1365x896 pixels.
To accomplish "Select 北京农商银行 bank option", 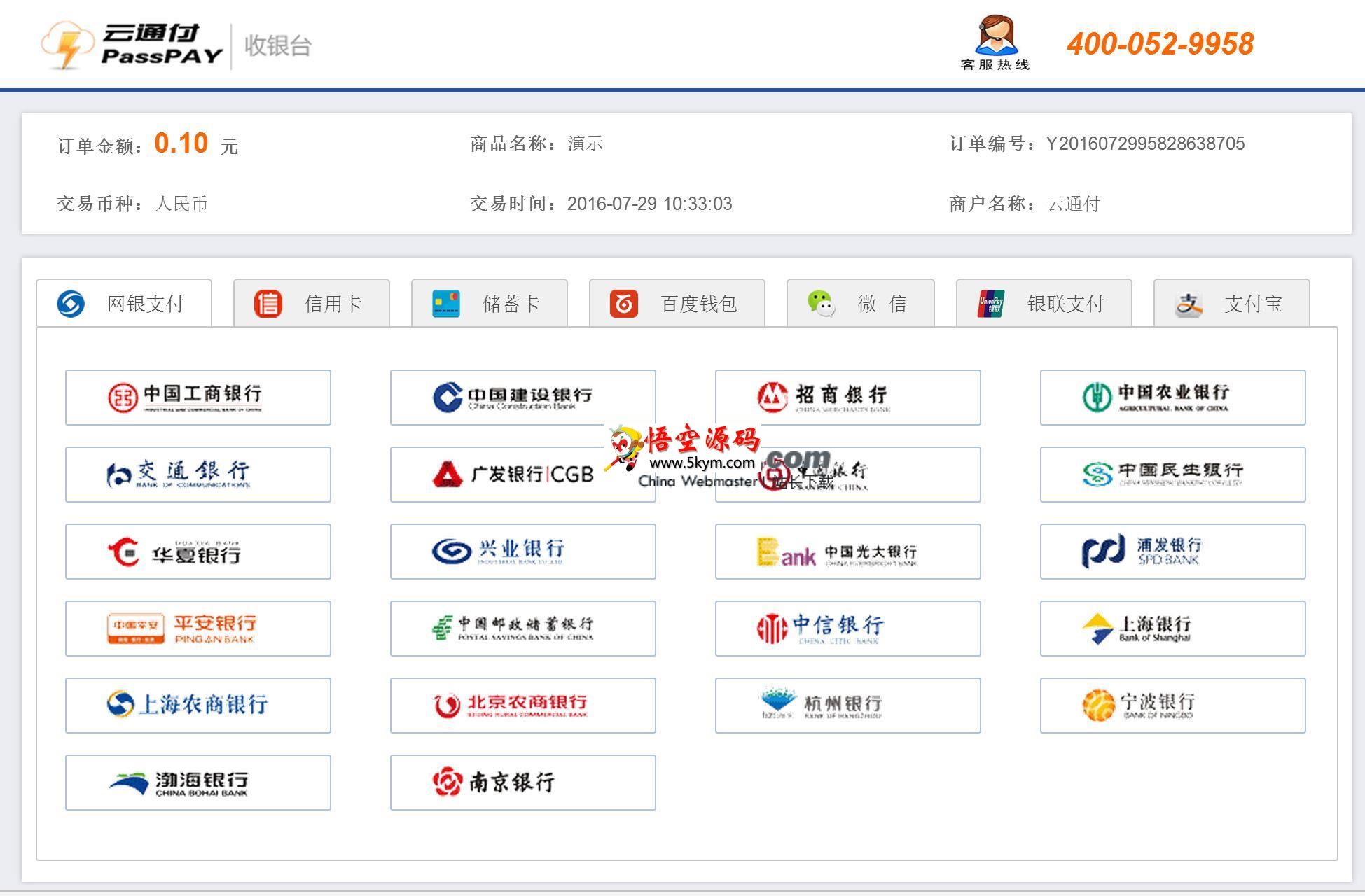I will coord(523,706).
